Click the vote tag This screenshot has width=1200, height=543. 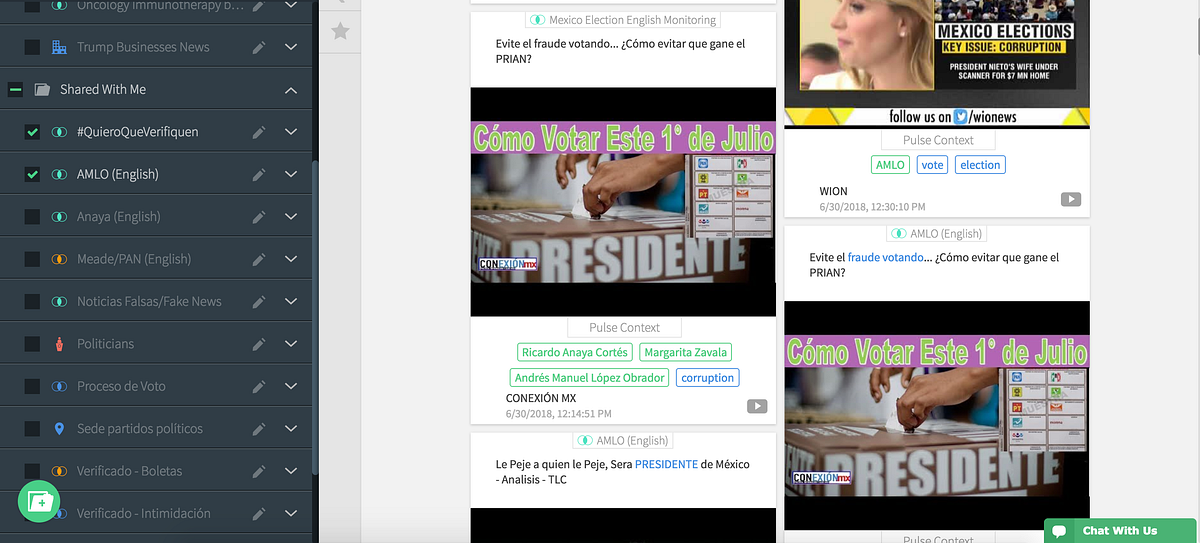click(x=932, y=165)
